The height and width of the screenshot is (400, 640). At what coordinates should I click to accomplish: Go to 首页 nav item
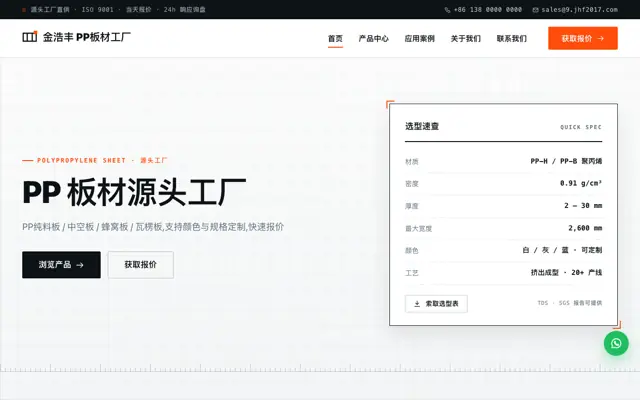[335, 38]
